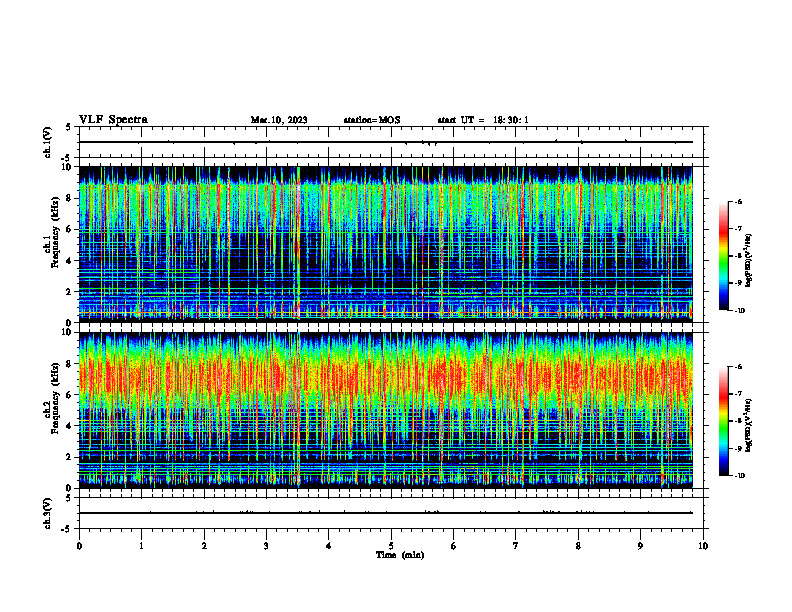This screenshot has height=612, width=792.
Task: Click the ch.2 spectrogram image
Action: coord(386,410)
